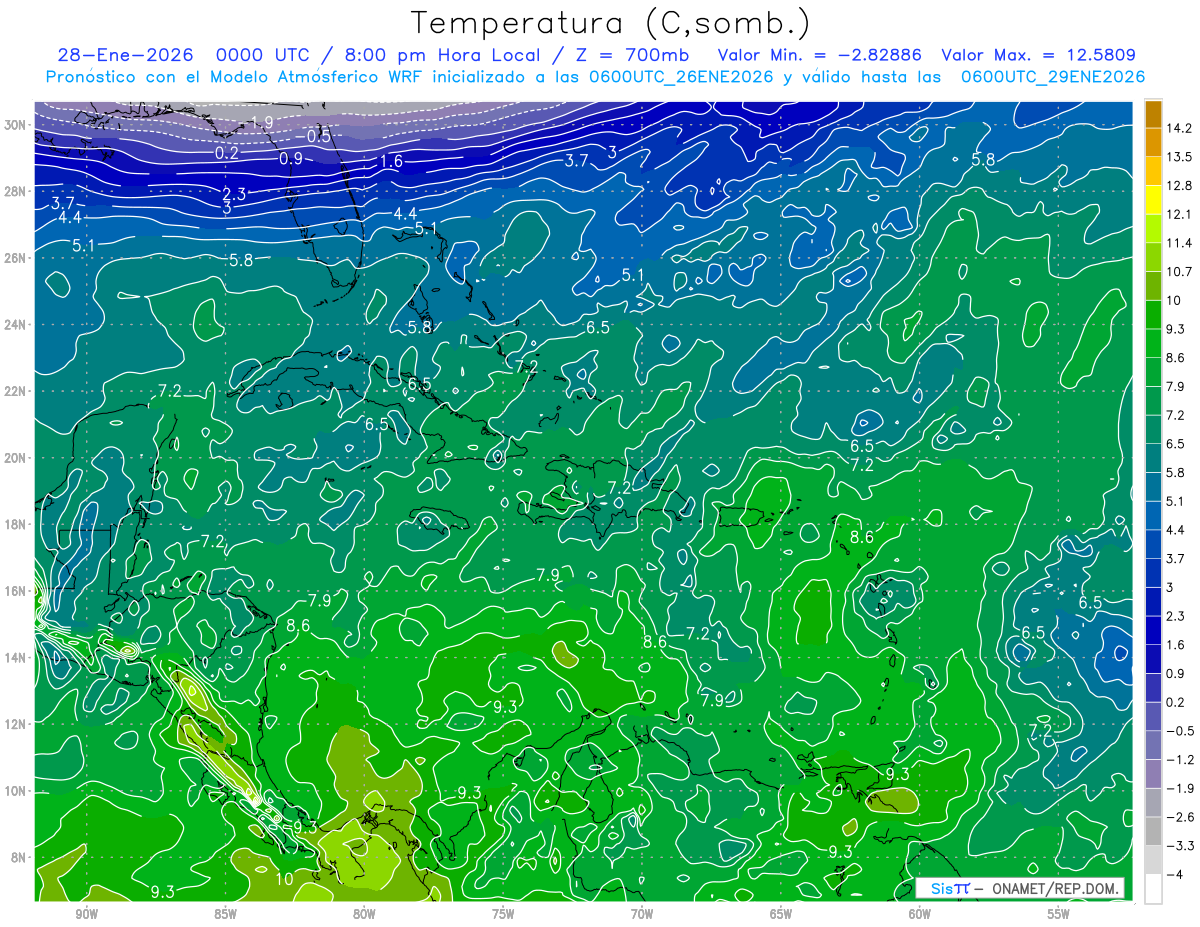Click the '16N' latitude axis label
This screenshot has height=927, width=1200.
tap(17, 591)
